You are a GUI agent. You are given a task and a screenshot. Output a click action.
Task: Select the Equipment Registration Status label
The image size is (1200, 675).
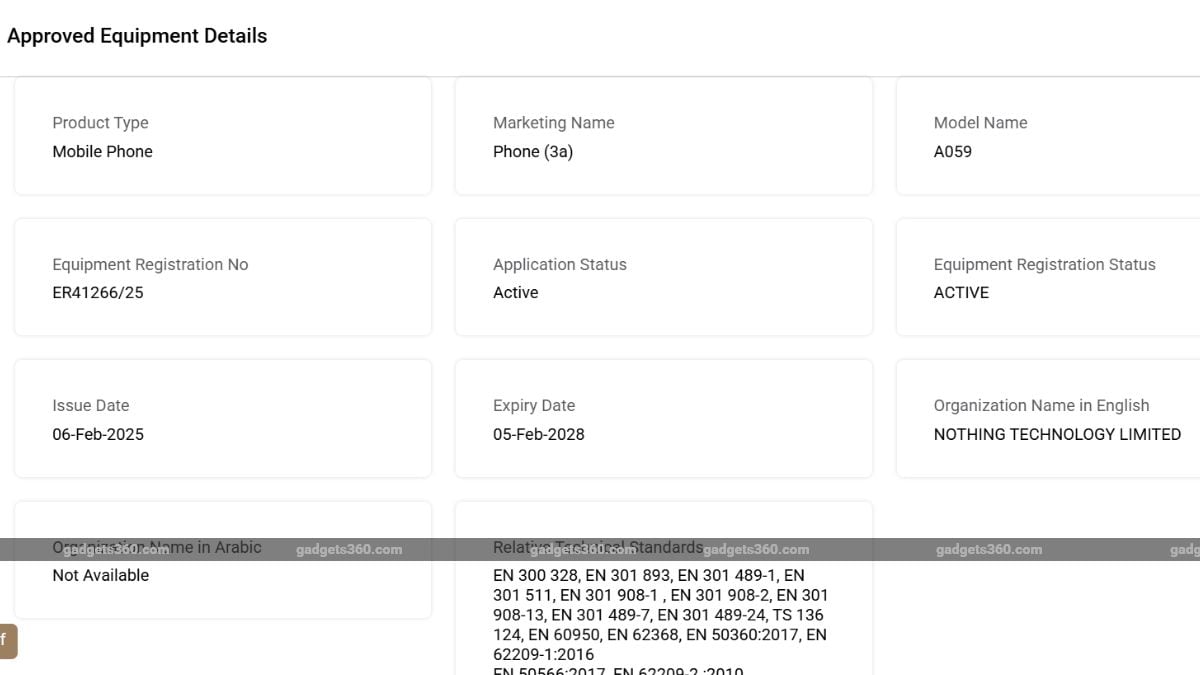pyautogui.click(x=1044, y=265)
